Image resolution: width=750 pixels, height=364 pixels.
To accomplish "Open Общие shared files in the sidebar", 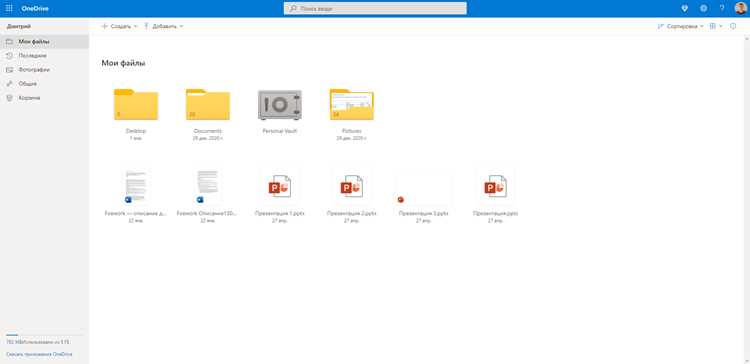I will [44, 84].
